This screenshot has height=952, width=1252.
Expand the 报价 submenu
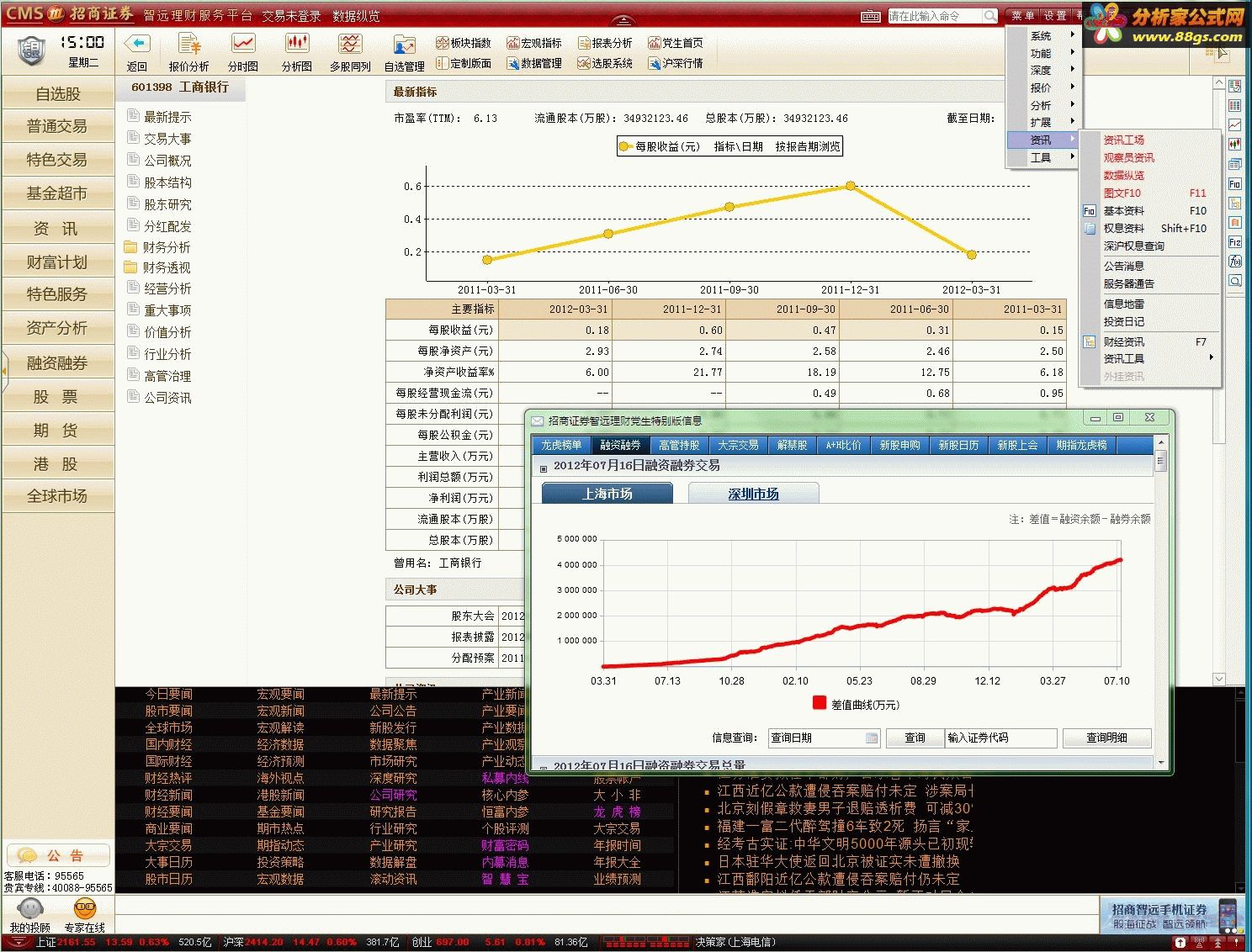point(1042,87)
